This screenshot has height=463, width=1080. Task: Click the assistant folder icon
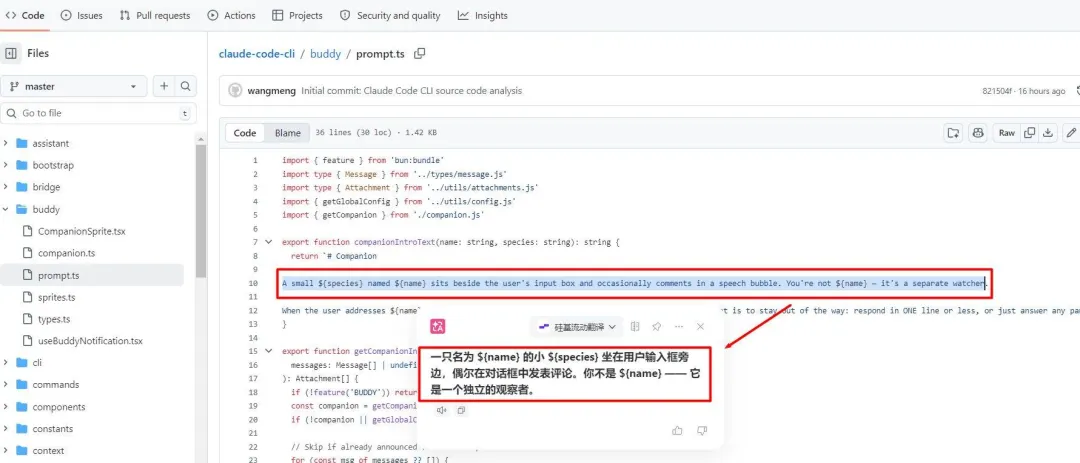pyautogui.click(x=21, y=143)
